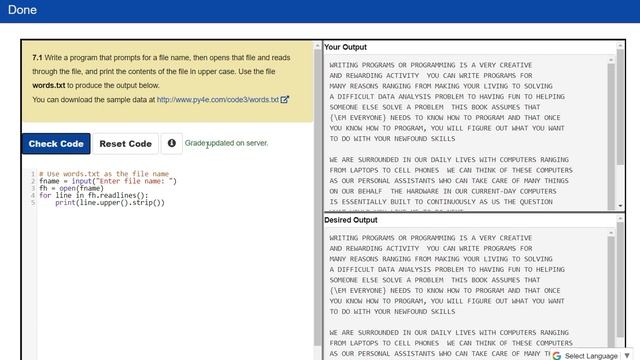Screen dimensions: 640x360
Task: Click code line 4 for line in fh.readlines()
Action: [x=93, y=196]
